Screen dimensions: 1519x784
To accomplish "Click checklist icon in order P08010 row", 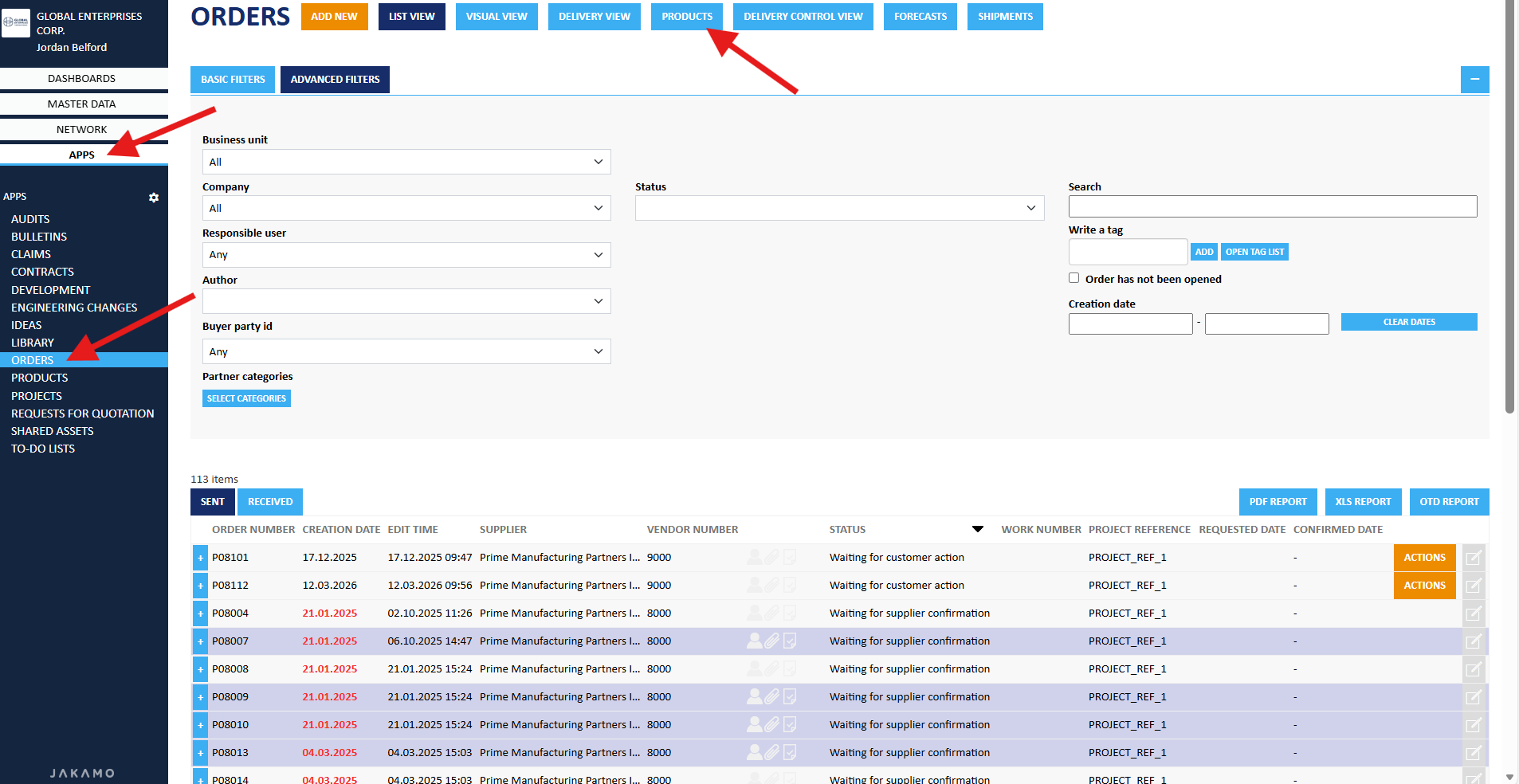I will point(790,724).
